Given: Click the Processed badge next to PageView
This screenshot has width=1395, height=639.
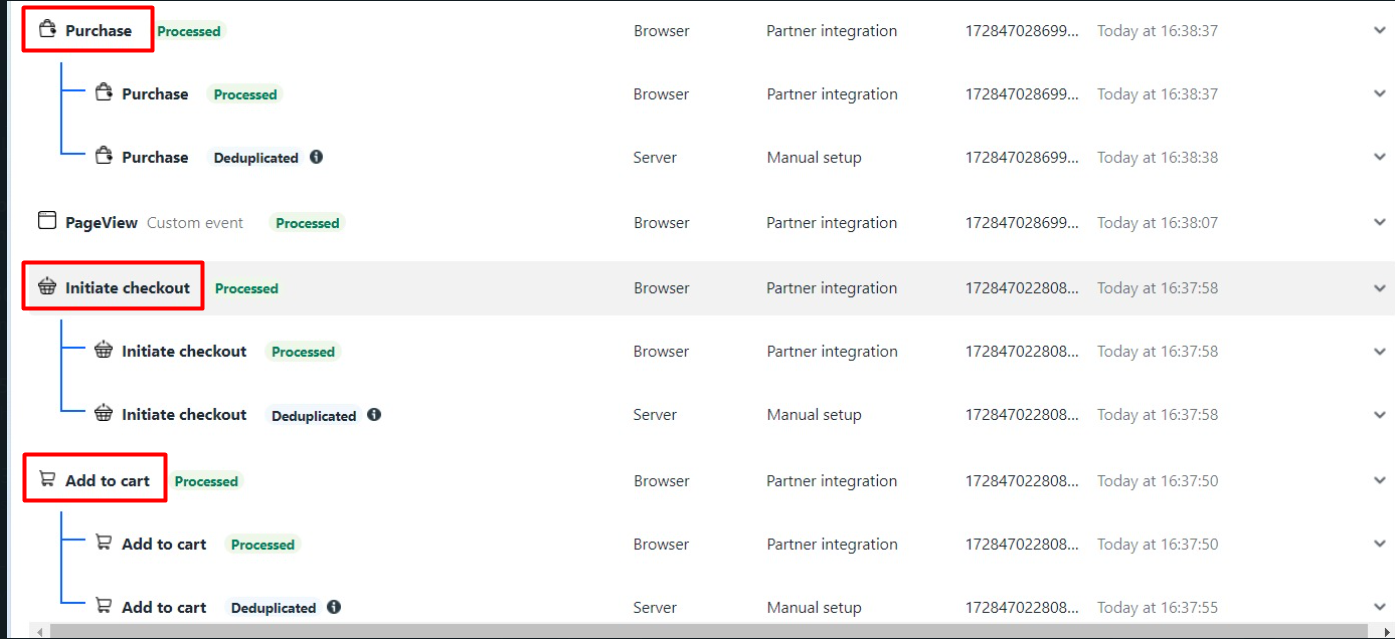Looking at the screenshot, I should tap(307, 223).
